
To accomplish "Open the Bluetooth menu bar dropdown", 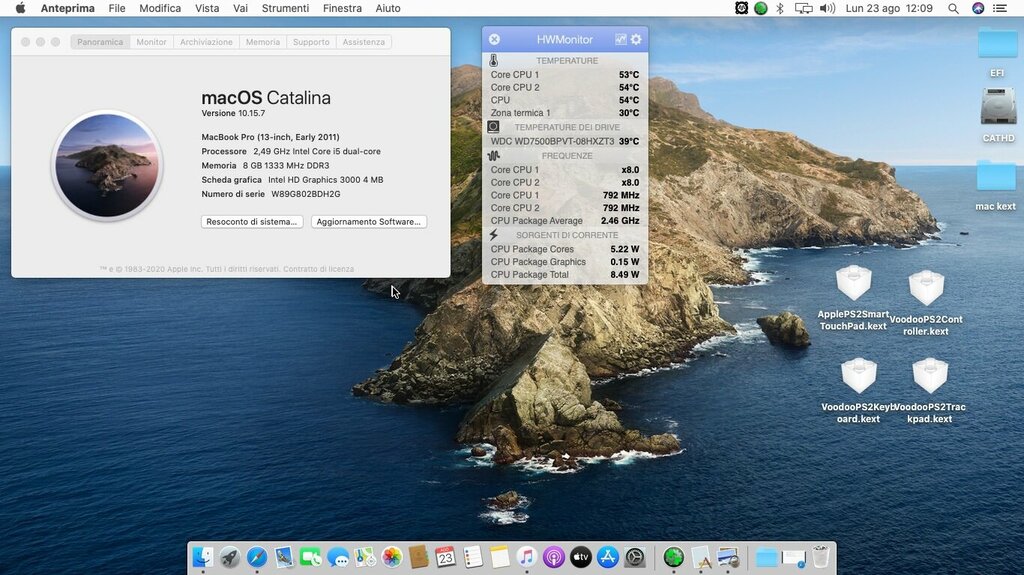I will [x=780, y=8].
